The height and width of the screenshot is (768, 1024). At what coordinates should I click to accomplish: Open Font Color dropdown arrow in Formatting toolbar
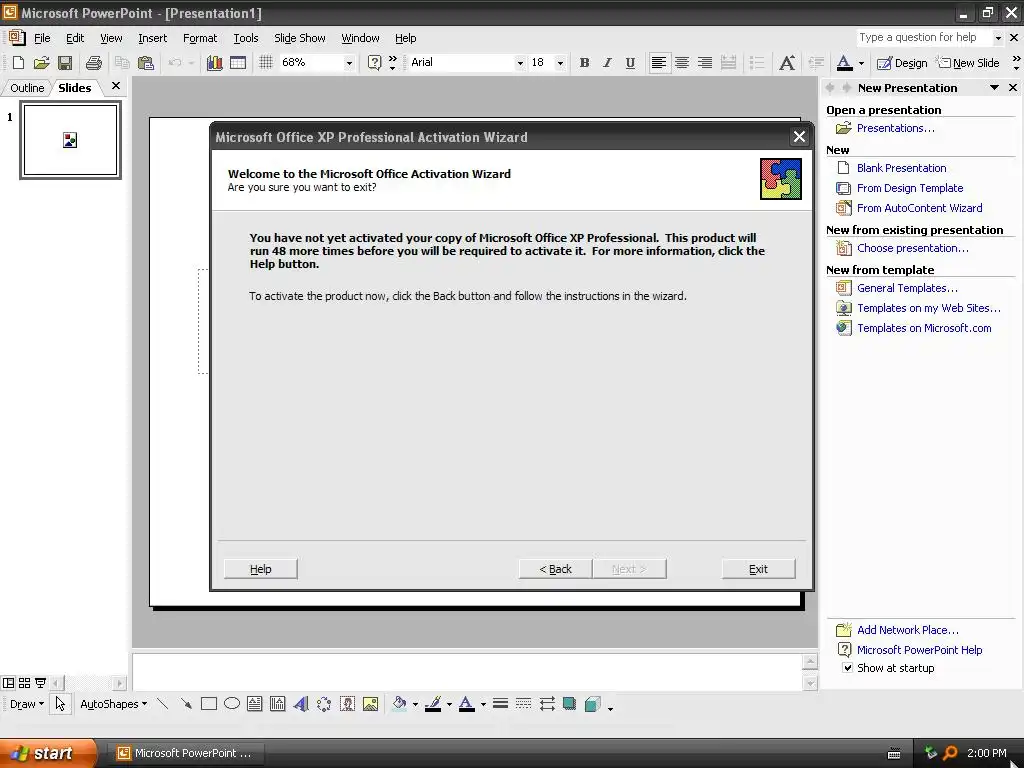pyautogui.click(x=861, y=63)
